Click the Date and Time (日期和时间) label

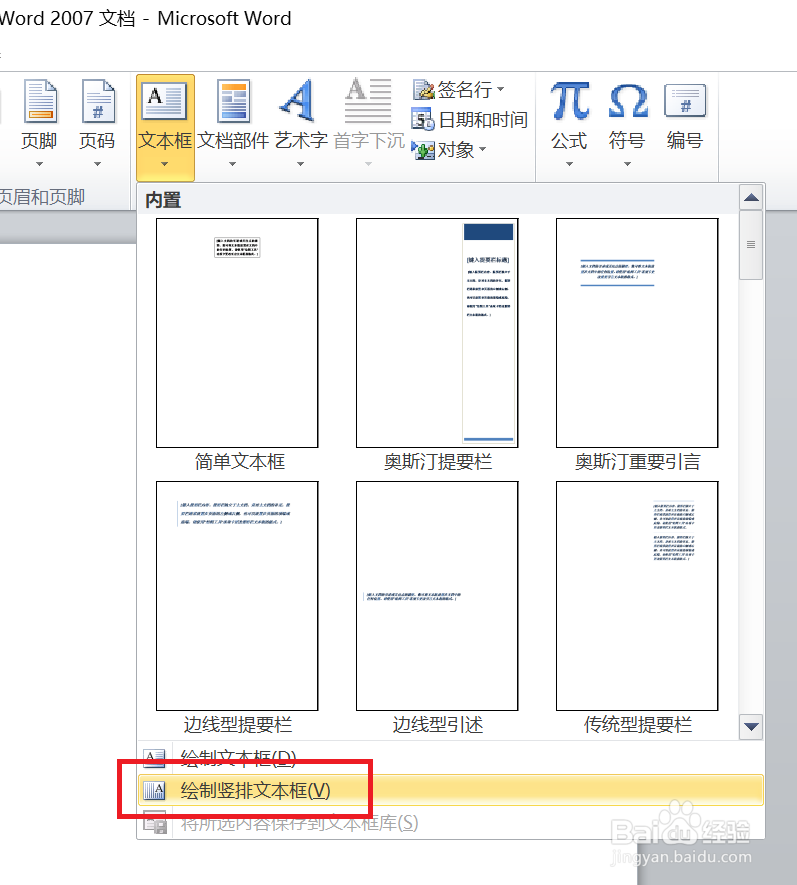pyautogui.click(x=483, y=120)
